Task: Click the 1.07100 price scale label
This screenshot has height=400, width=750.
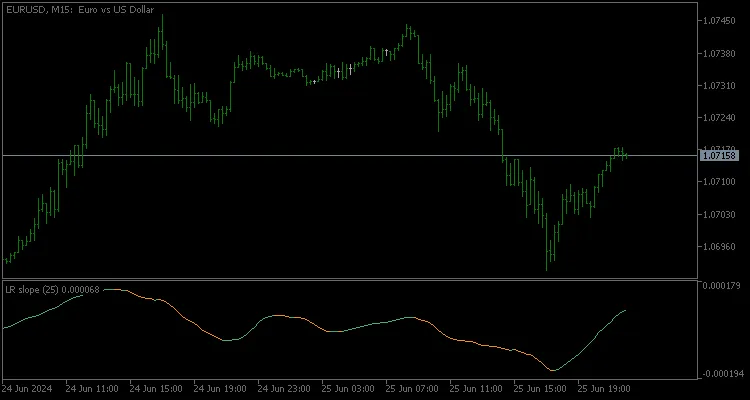Action: click(x=719, y=182)
